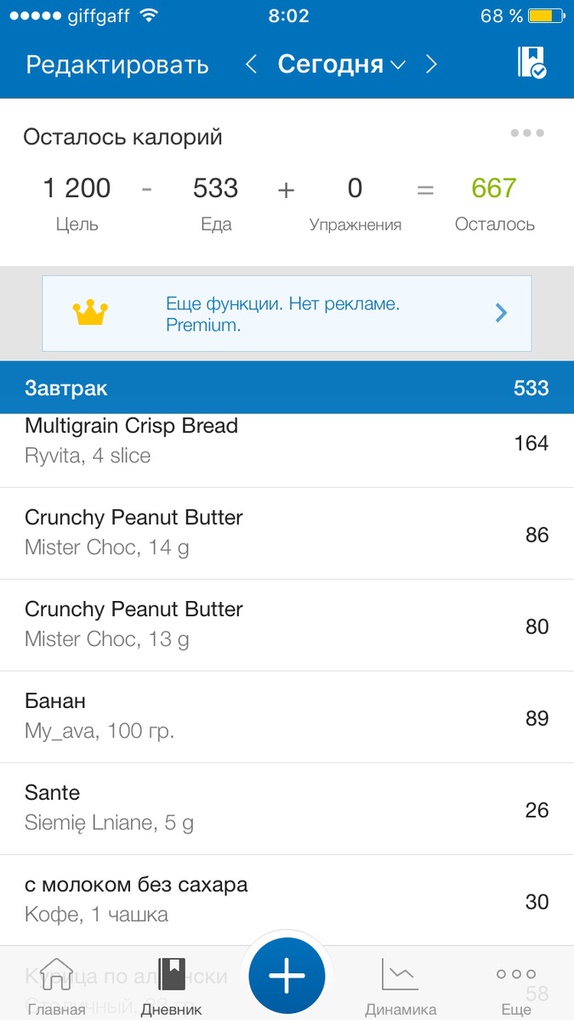Tap the green 667 Осталось value
This screenshot has width=574, height=1020.
pyautogui.click(x=494, y=189)
